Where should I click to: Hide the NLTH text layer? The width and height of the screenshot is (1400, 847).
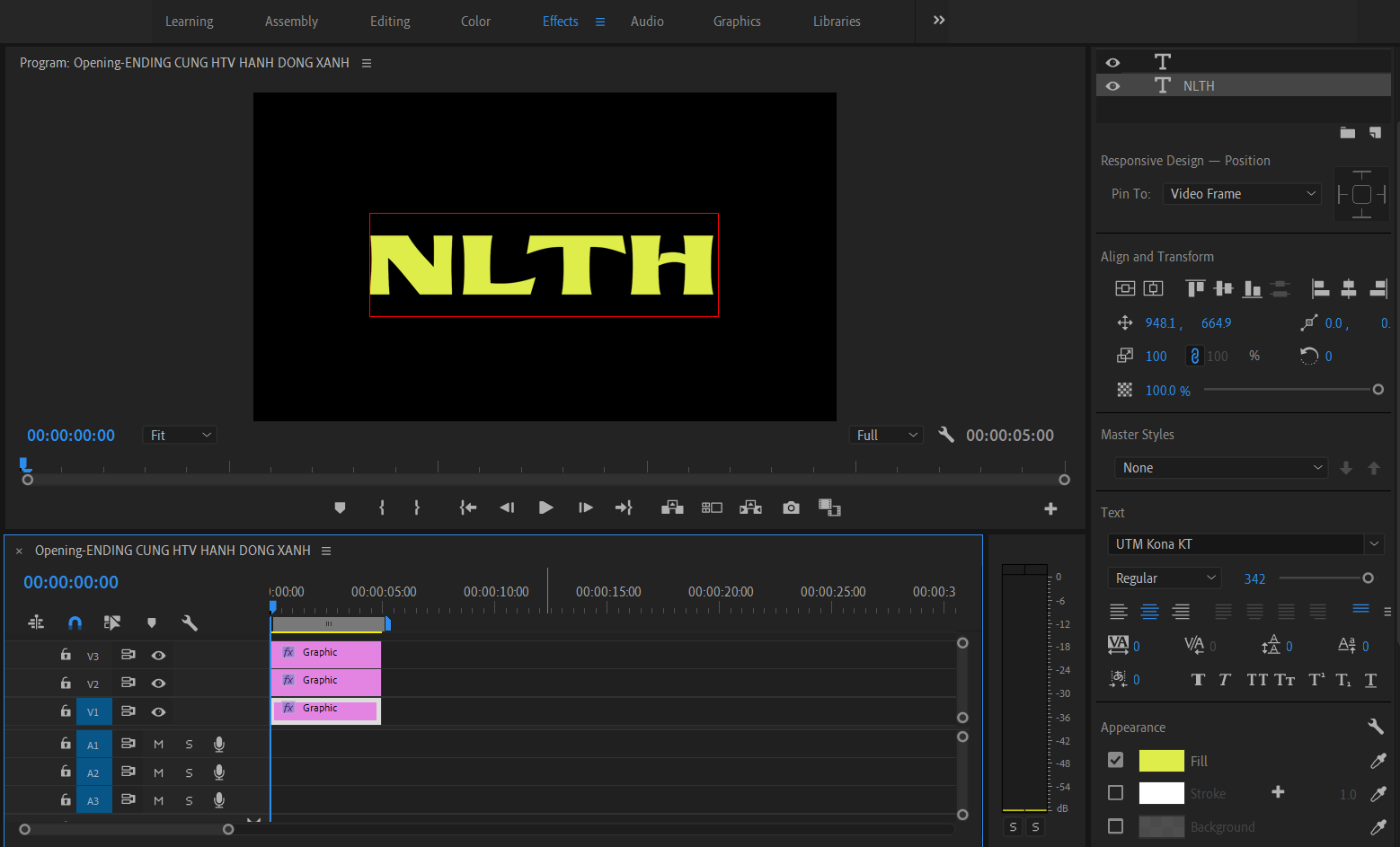(1112, 86)
